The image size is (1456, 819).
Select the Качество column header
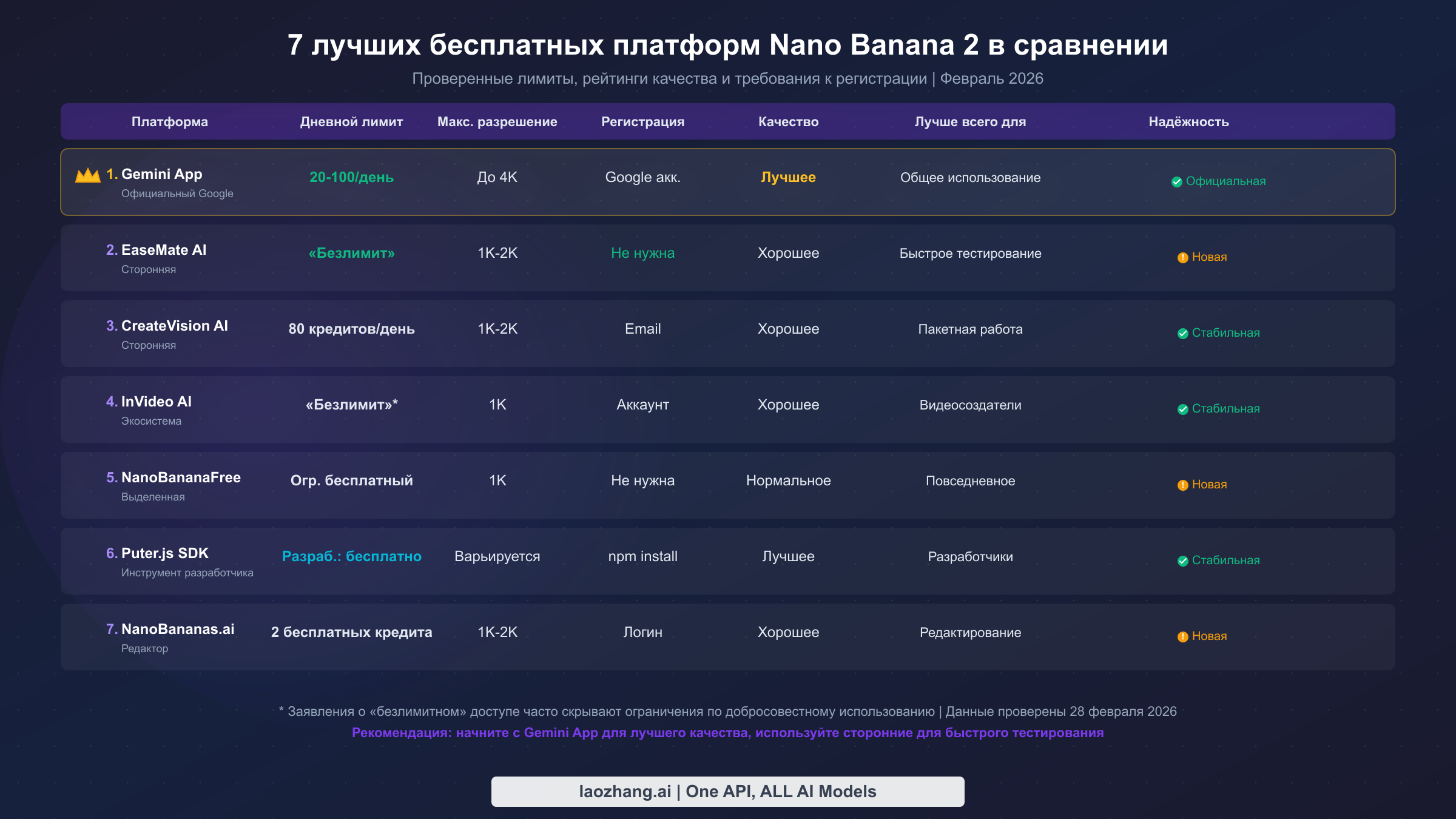point(789,121)
